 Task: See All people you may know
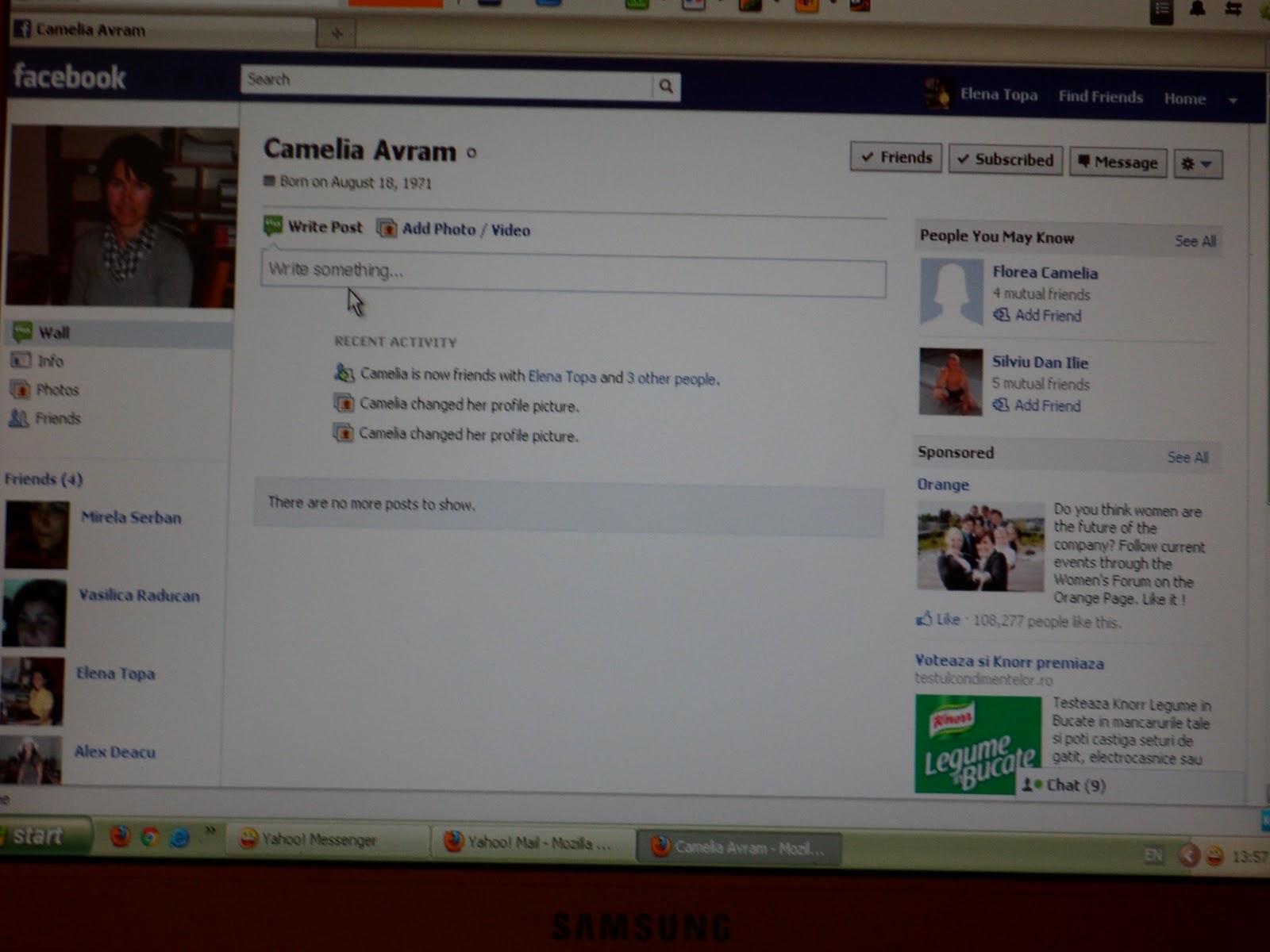point(1195,241)
